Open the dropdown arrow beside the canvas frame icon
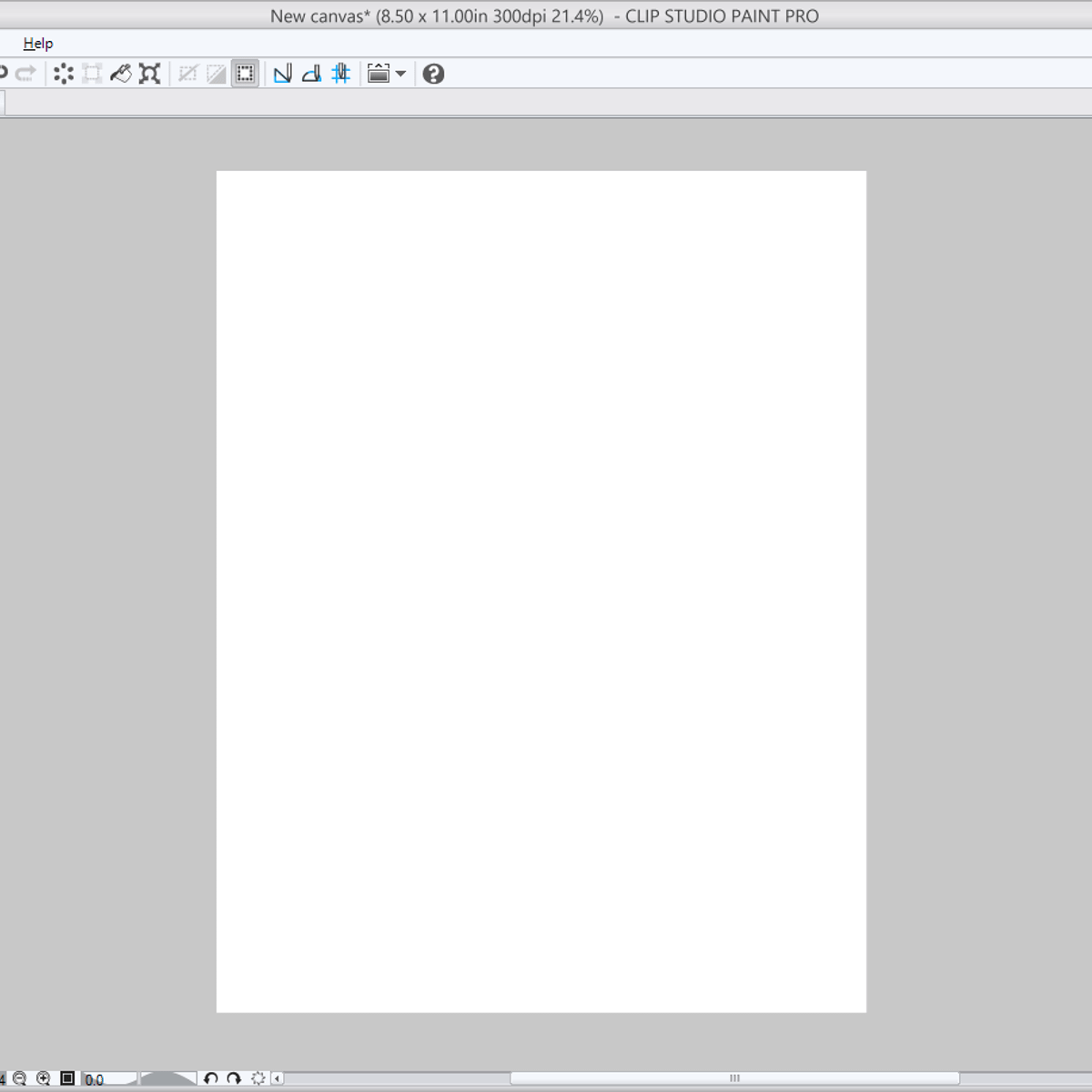Screen dimensions: 1092x1092 point(400,74)
